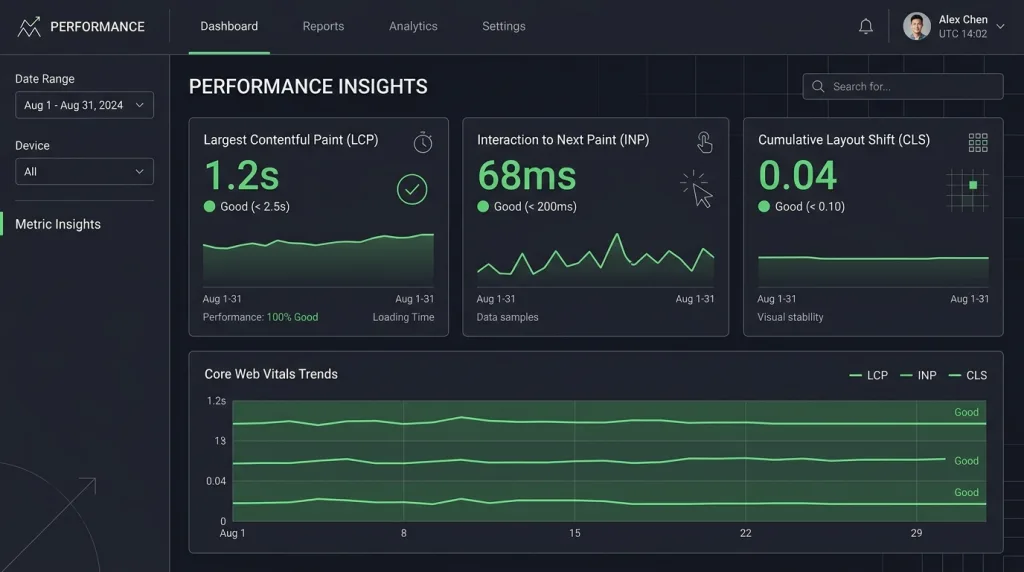The width and height of the screenshot is (1024, 572).
Task: Click the 0.04 CLS value
Action: 797,176
